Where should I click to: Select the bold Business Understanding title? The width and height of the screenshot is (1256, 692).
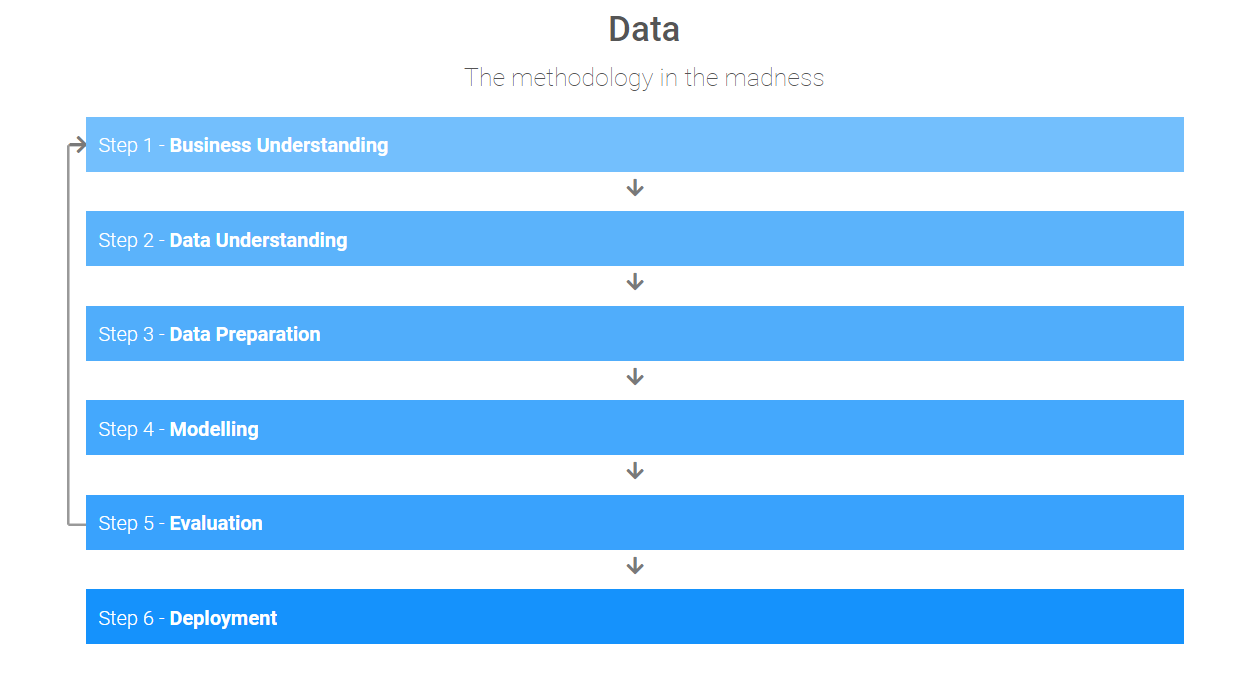tap(279, 145)
